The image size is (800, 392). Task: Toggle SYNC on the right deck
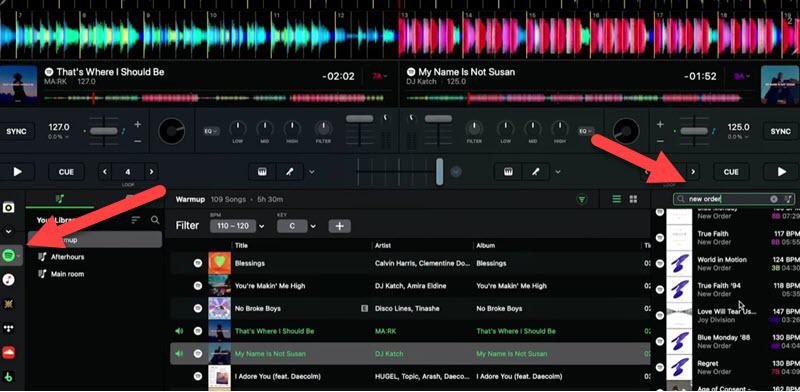pyautogui.click(x=781, y=131)
